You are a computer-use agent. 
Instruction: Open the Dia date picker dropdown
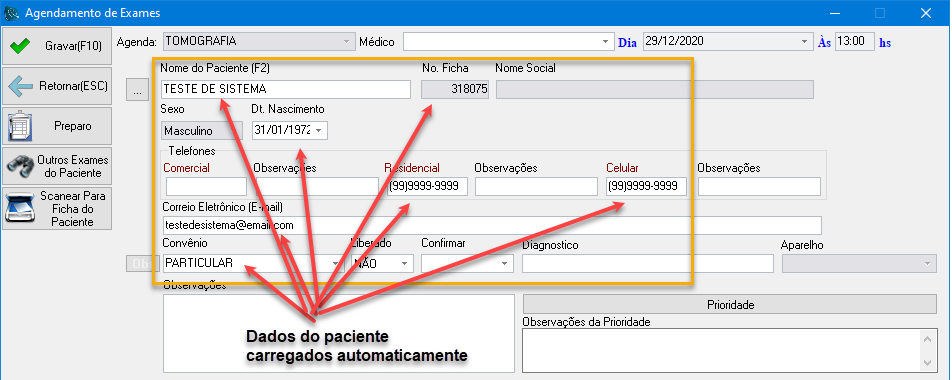click(805, 42)
